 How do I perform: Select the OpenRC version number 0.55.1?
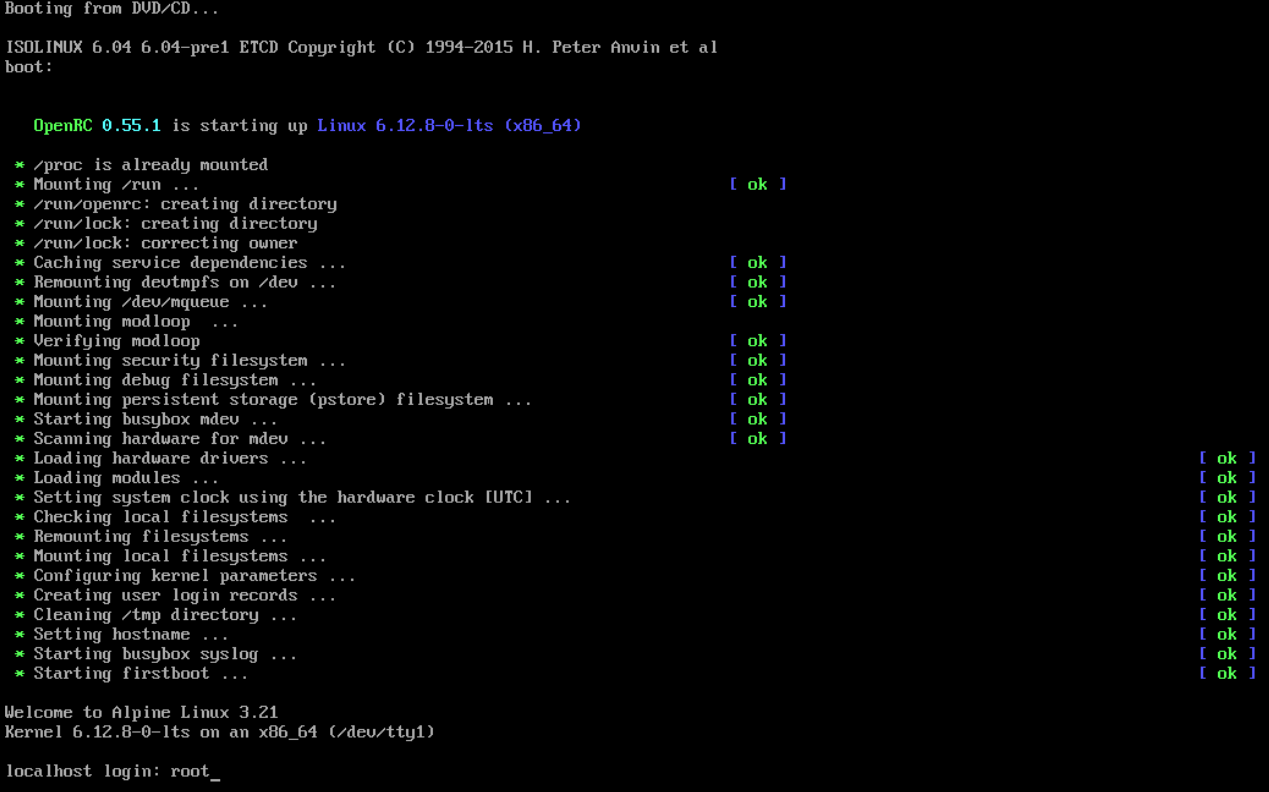(x=131, y=126)
